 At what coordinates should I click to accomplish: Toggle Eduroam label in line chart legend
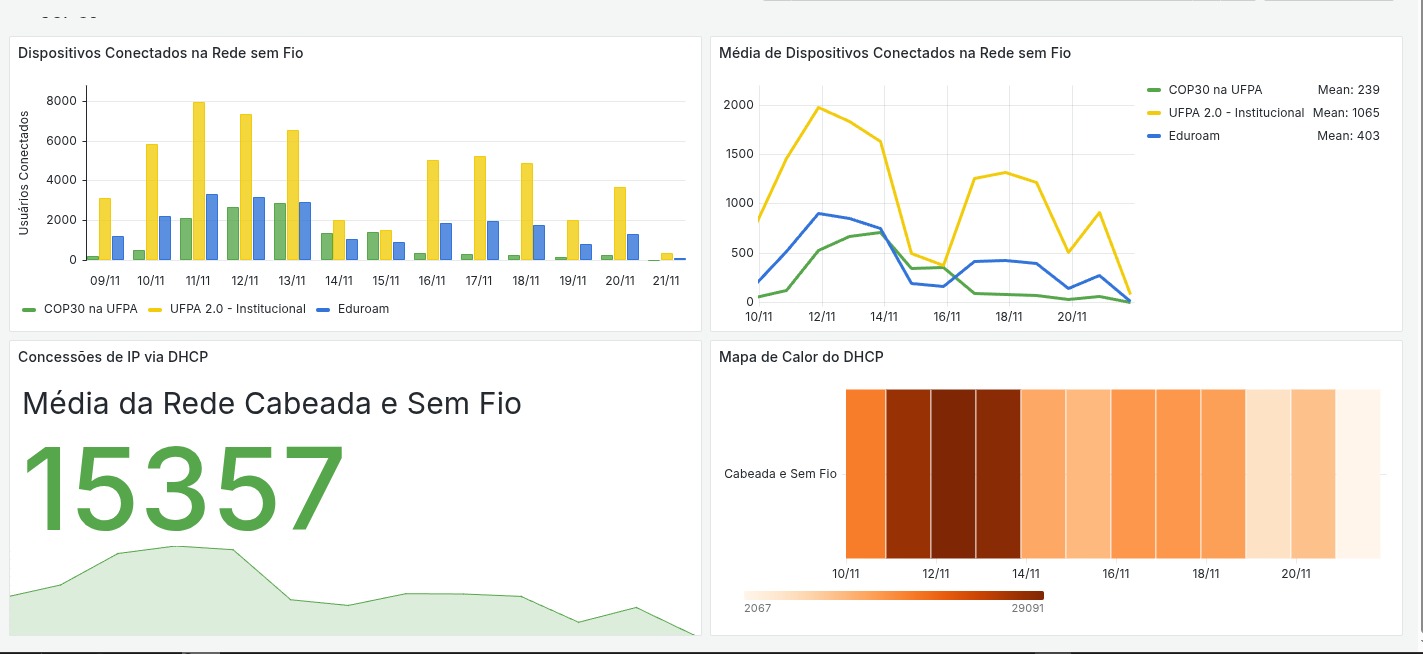tap(1193, 136)
